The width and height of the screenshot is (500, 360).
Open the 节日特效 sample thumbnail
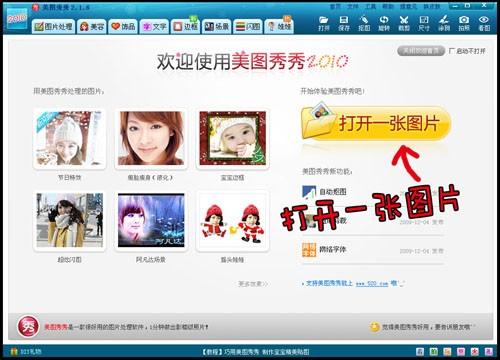click(x=69, y=138)
